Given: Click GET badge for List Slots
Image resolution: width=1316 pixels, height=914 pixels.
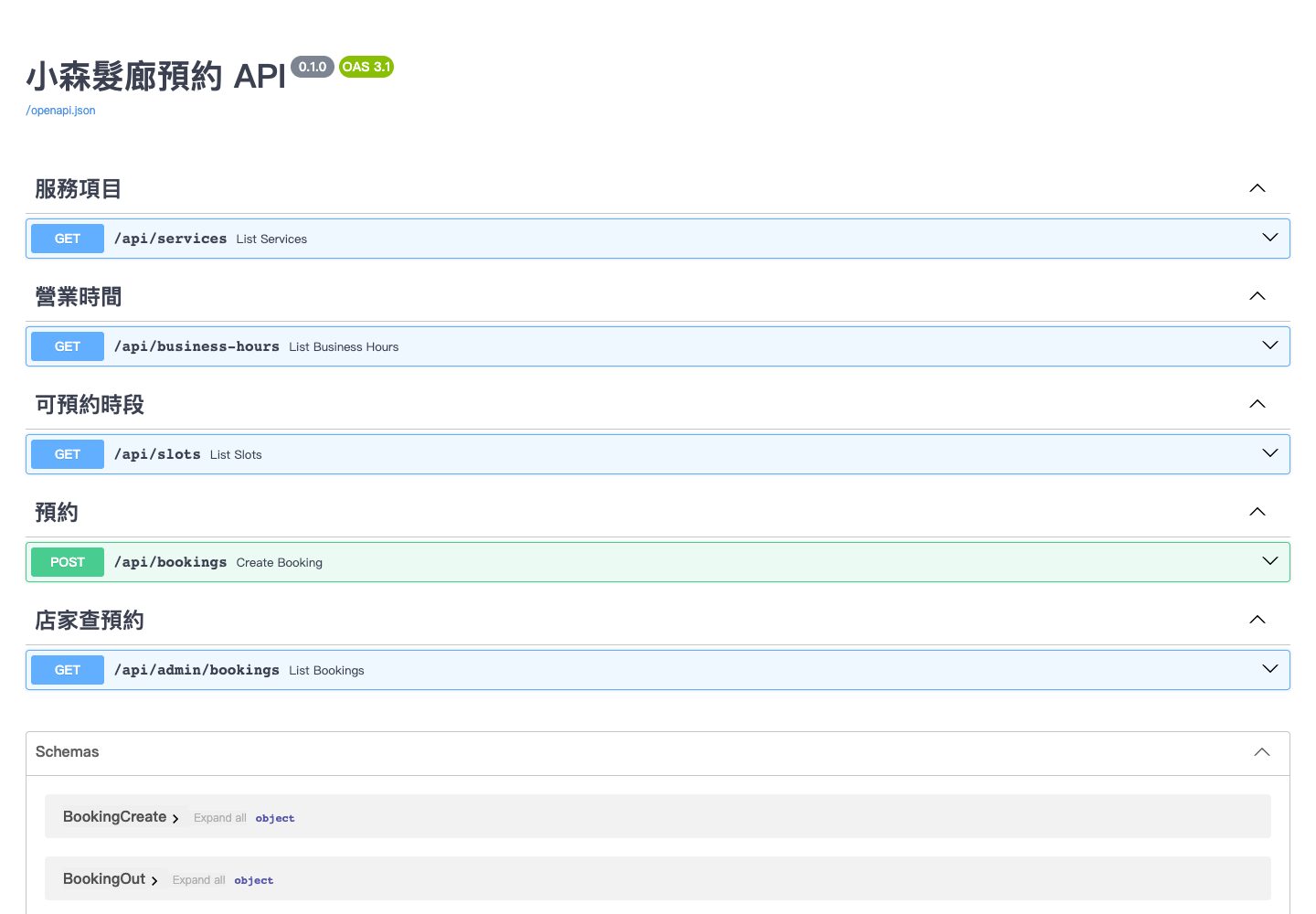Looking at the screenshot, I should click(68, 454).
